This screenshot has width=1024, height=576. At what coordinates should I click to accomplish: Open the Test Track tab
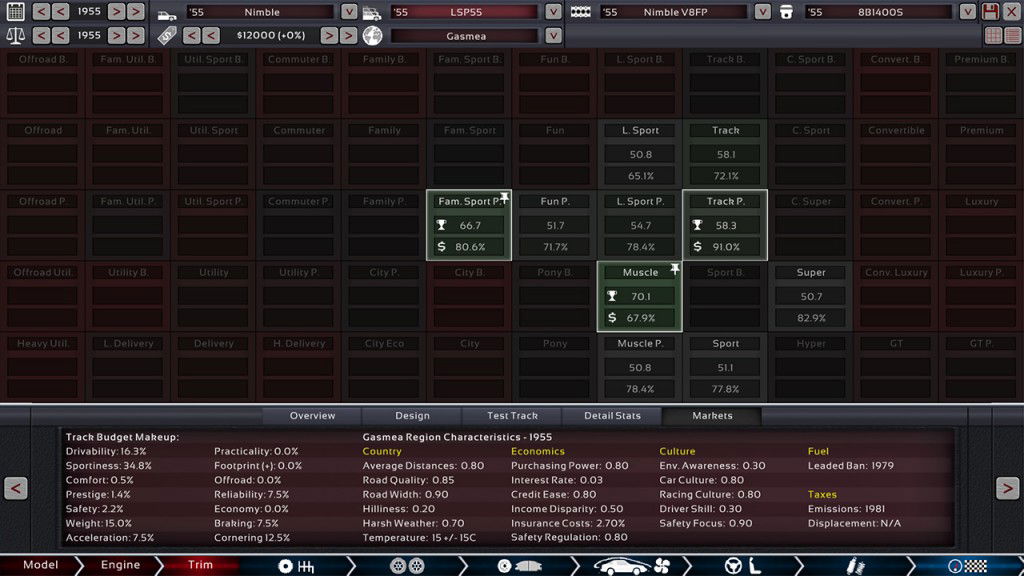click(x=512, y=416)
